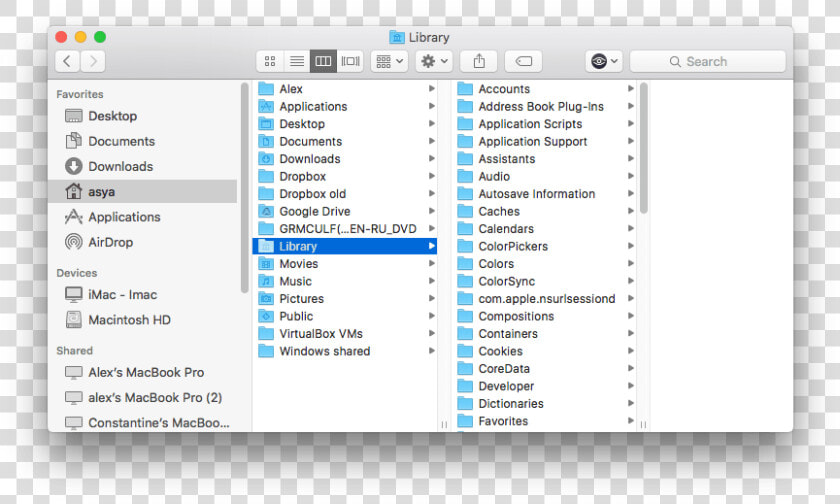The image size is (840, 504).
Task: Go back with the left arrow button
Action: 67,61
